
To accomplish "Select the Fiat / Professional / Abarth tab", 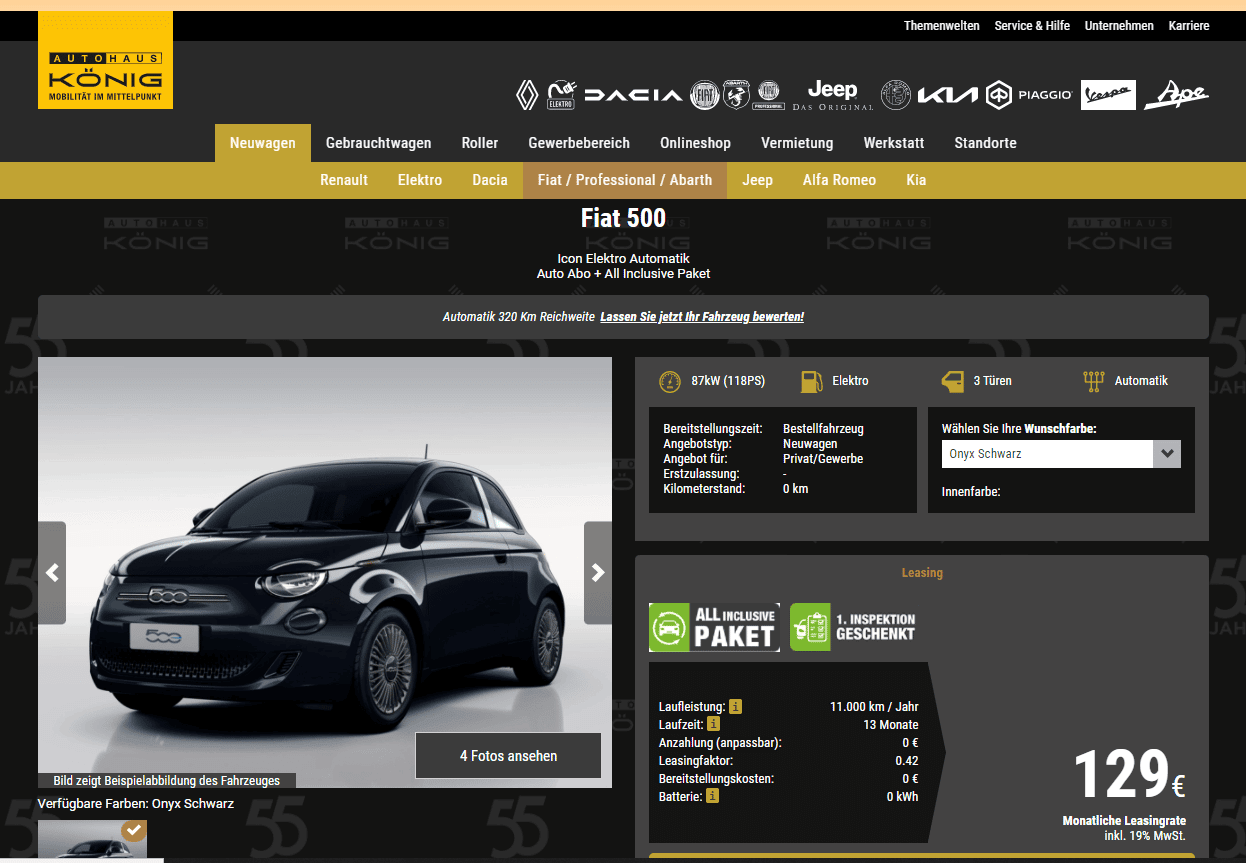I will point(625,180).
